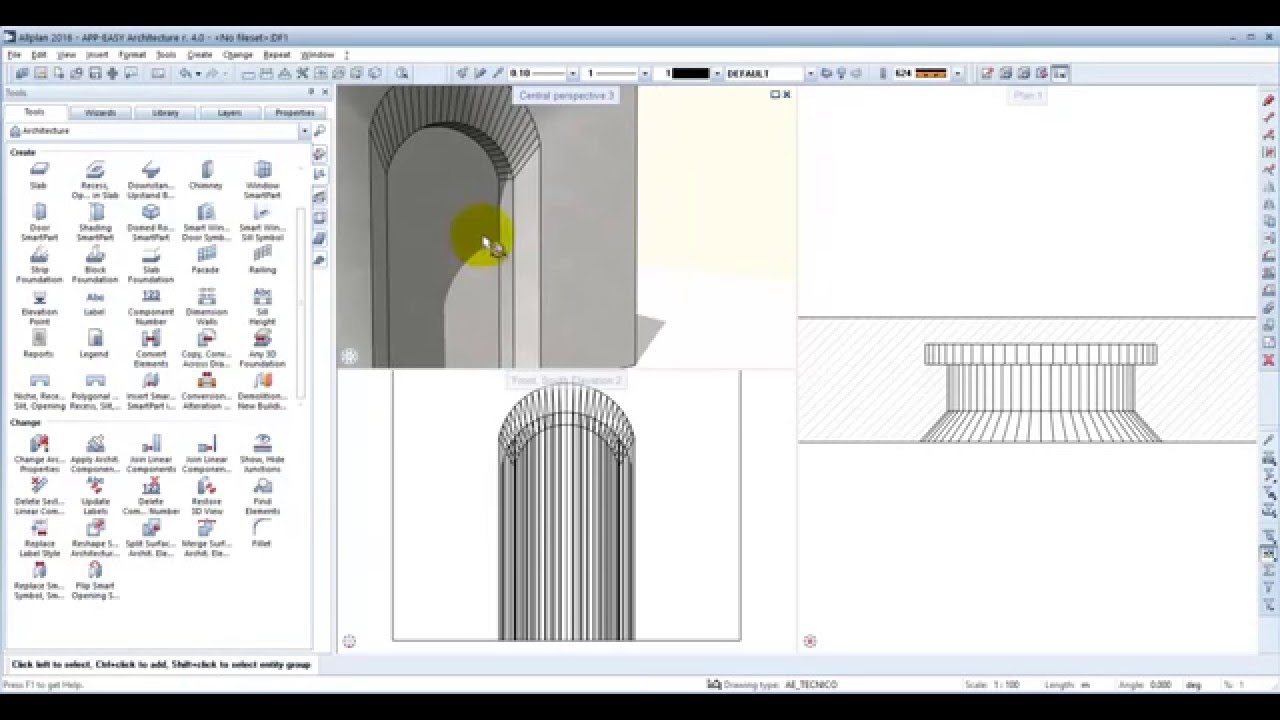This screenshot has width=1280, height=720.
Task: Select Flip Smart Opening Symbol tool
Action: point(95,580)
